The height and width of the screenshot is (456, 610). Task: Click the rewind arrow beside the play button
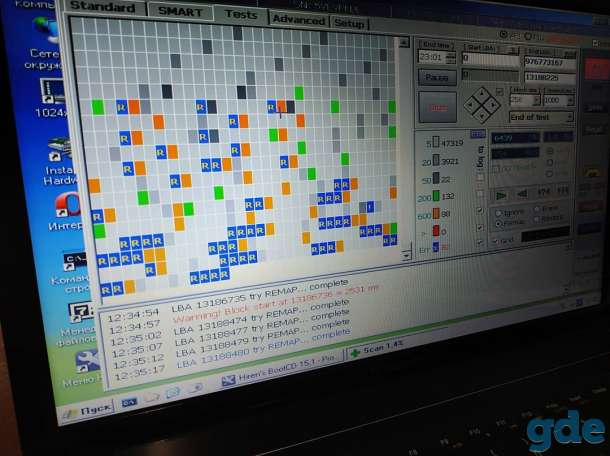[x=522, y=194]
